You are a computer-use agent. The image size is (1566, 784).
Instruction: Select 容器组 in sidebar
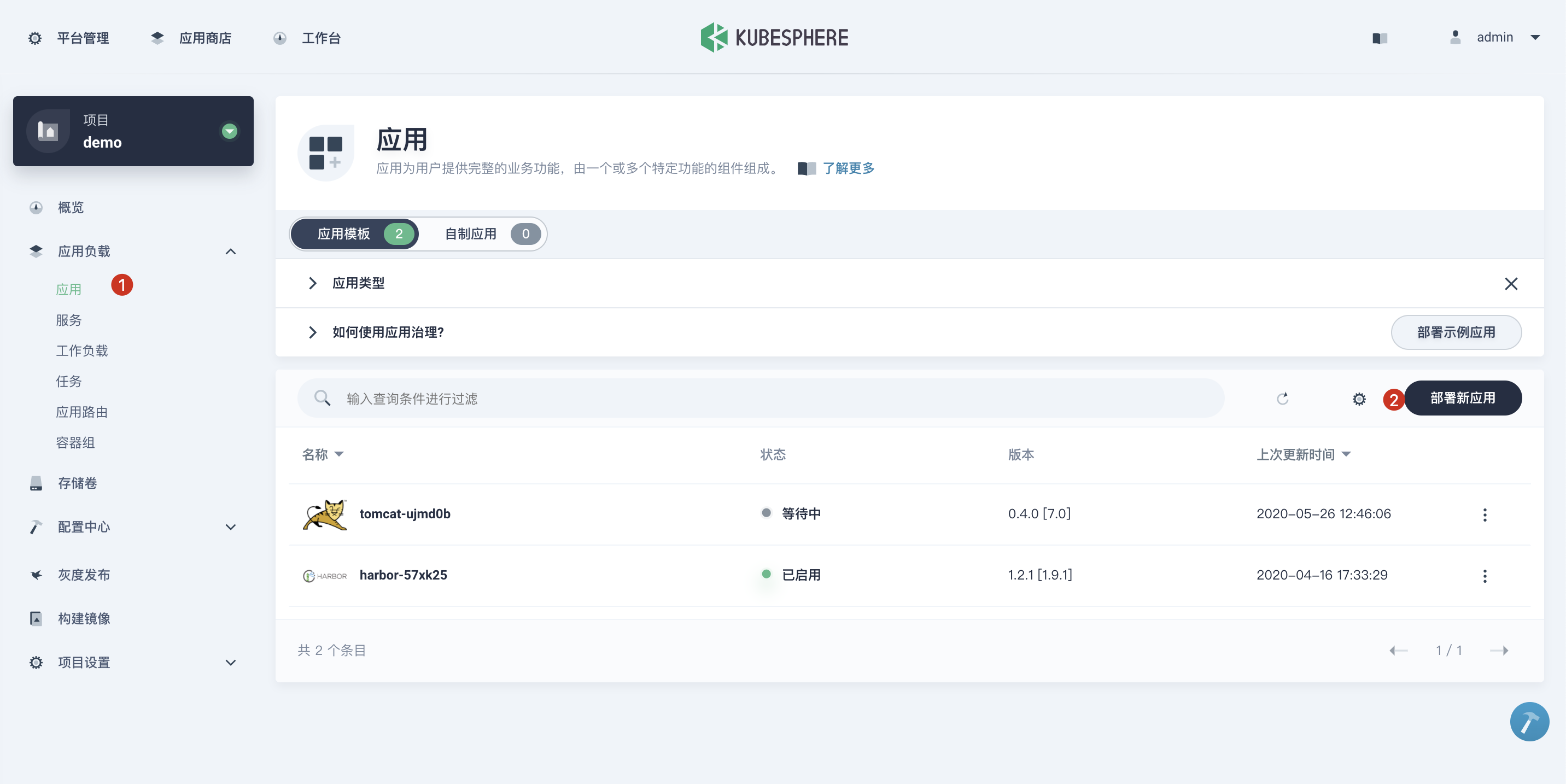75,442
